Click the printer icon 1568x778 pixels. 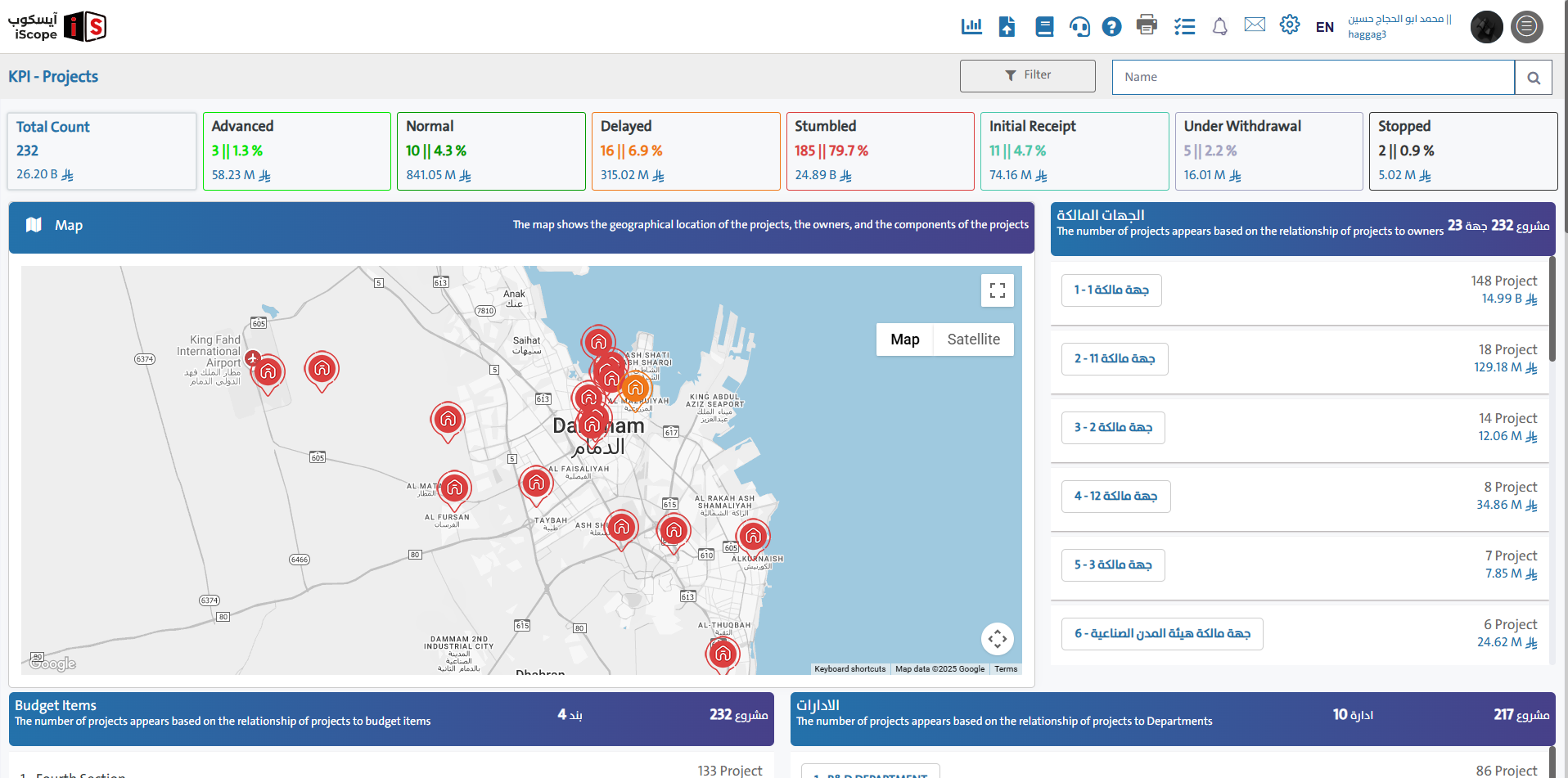[x=1147, y=25]
